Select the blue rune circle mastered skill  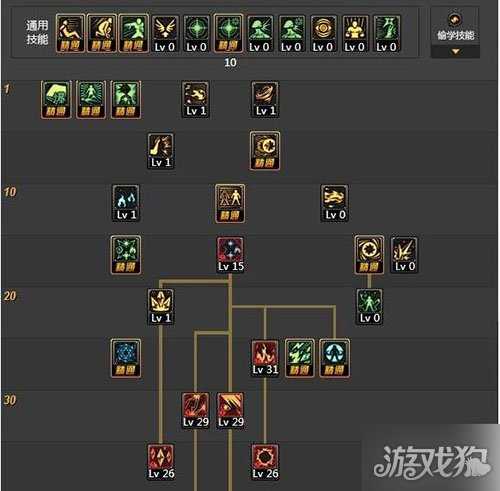click(126, 358)
